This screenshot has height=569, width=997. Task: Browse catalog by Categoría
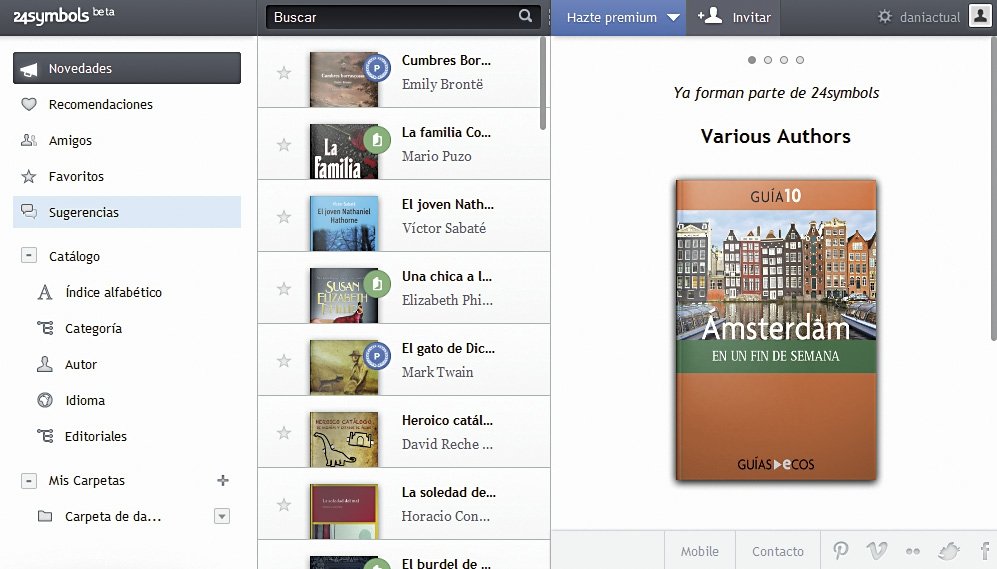[x=93, y=329]
